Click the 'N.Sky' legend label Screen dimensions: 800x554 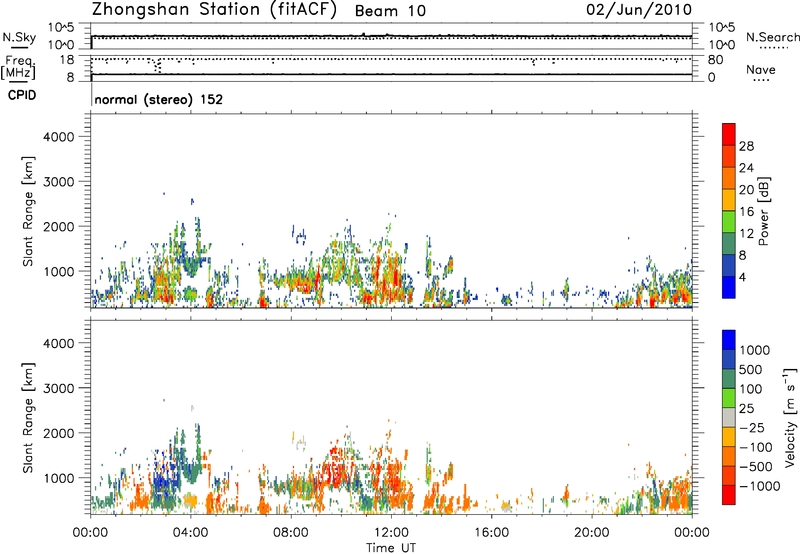click(x=19, y=37)
